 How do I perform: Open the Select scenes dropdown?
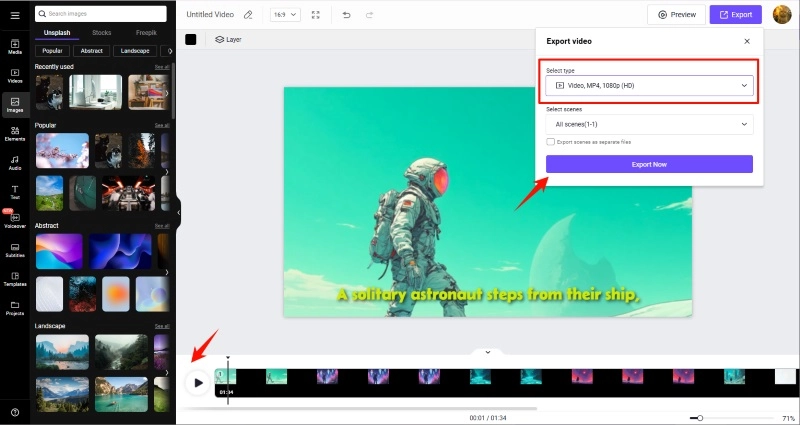(x=649, y=124)
